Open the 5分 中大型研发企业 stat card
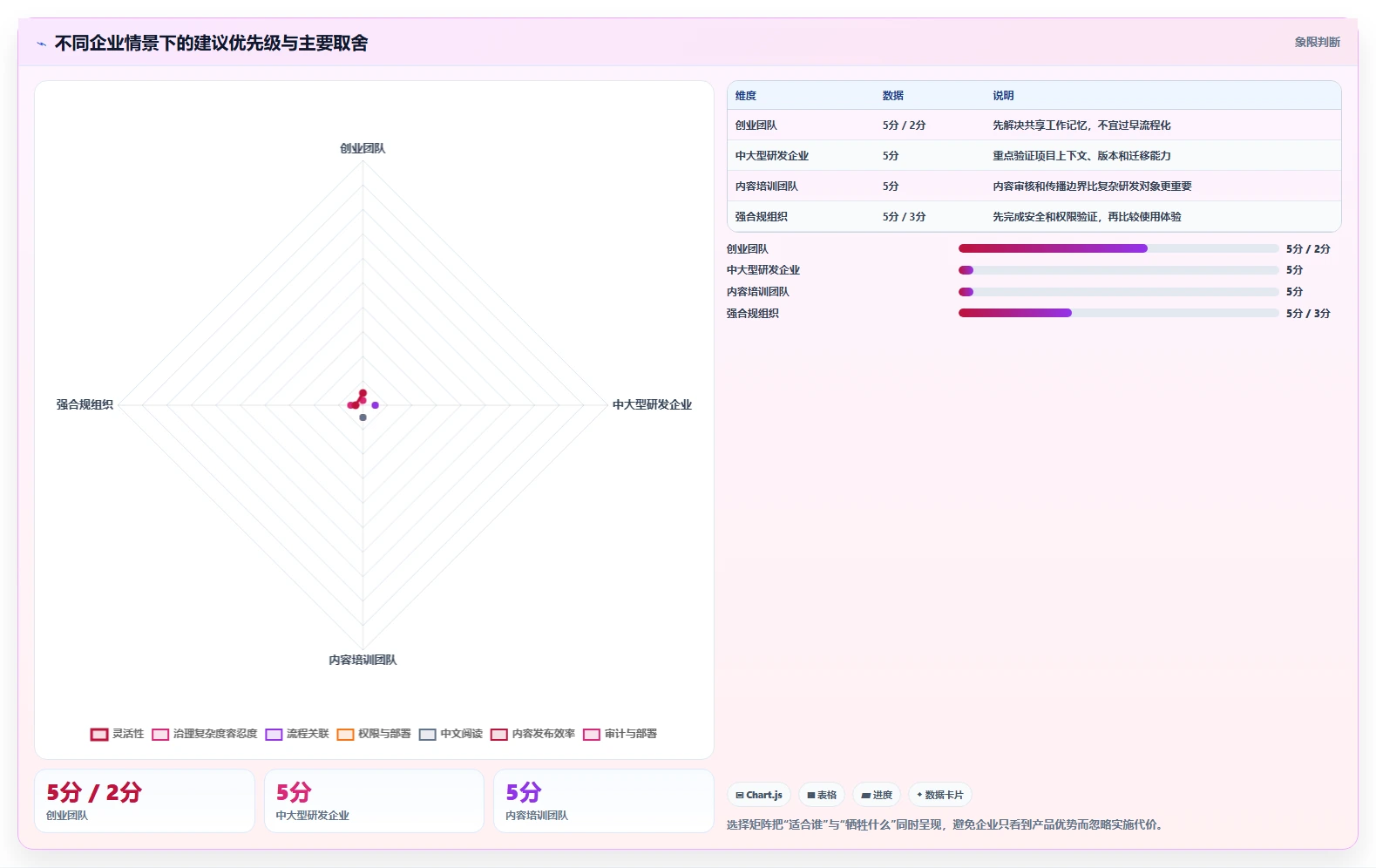 click(x=374, y=801)
